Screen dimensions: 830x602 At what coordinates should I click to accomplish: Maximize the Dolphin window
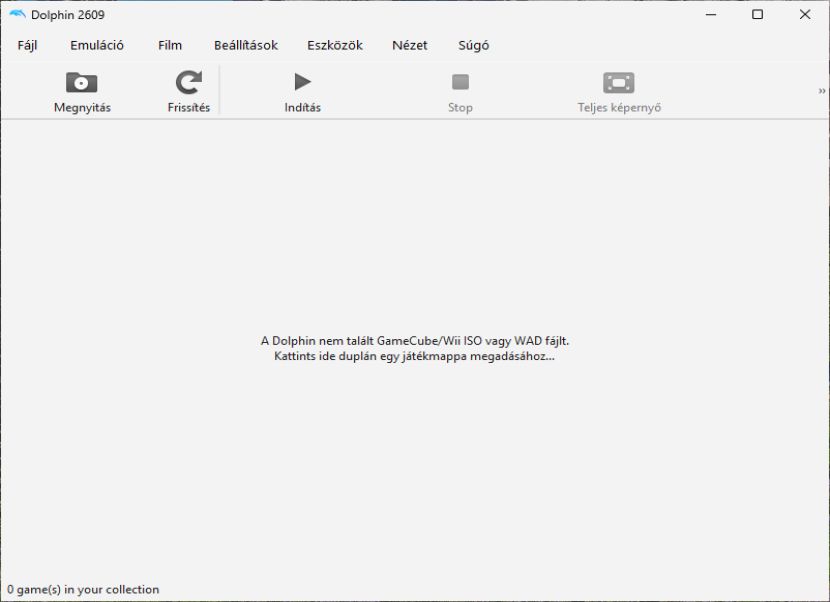(757, 14)
